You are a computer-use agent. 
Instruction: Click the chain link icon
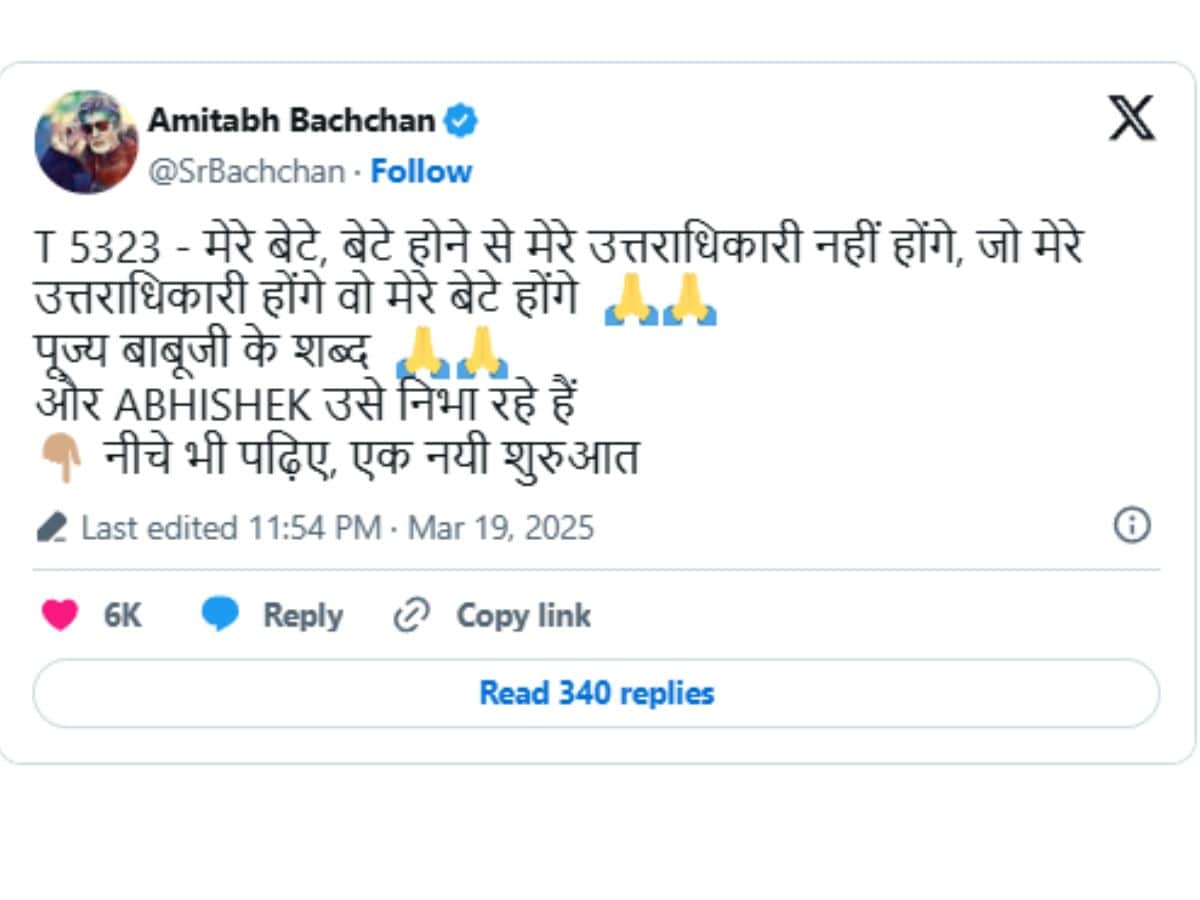click(x=411, y=615)
